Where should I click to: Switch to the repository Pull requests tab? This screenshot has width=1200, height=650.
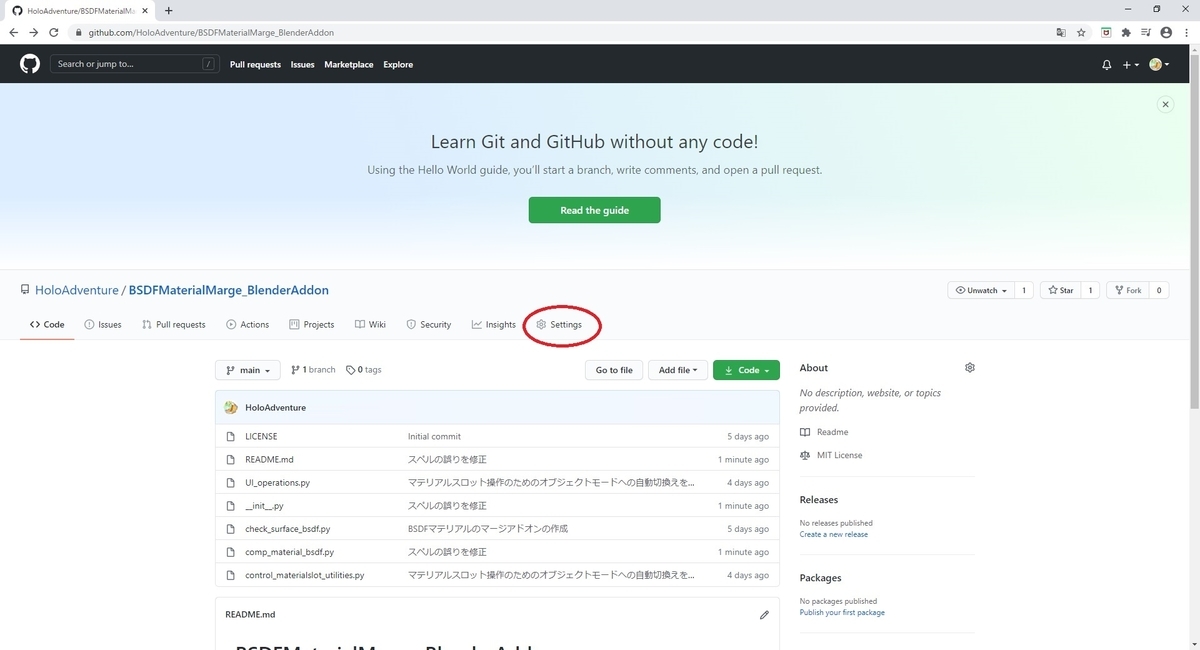tap(174, 324)
